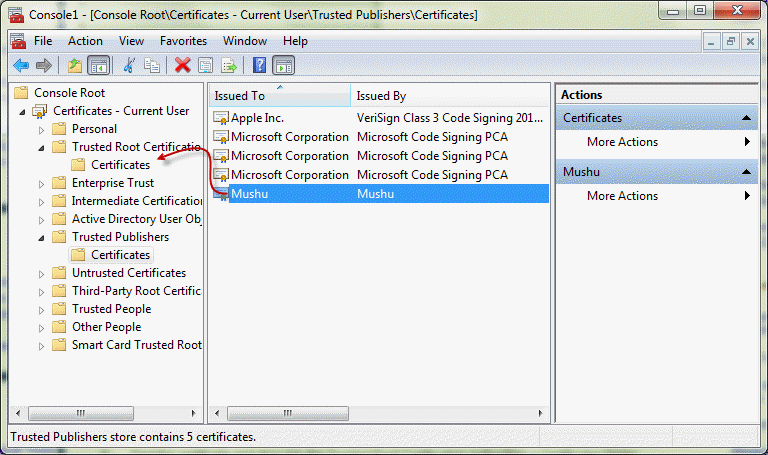Image resolution: width=768 pixels, height=455 pixels.
Task: Click Console1 title bar application icon
Action: (16, 15)
